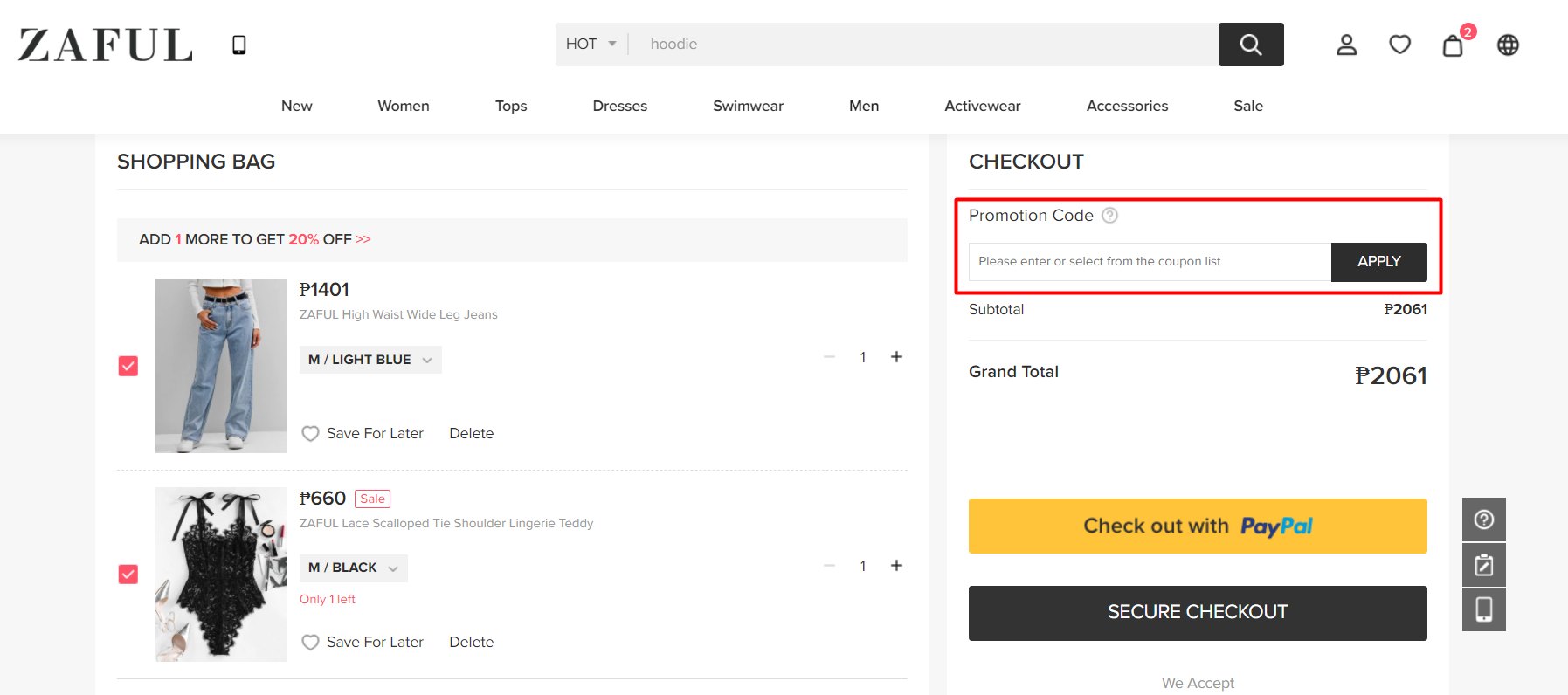Open the Sale menu
The width and height of the screenshot is (1568, 695).
pos(1248,106)
